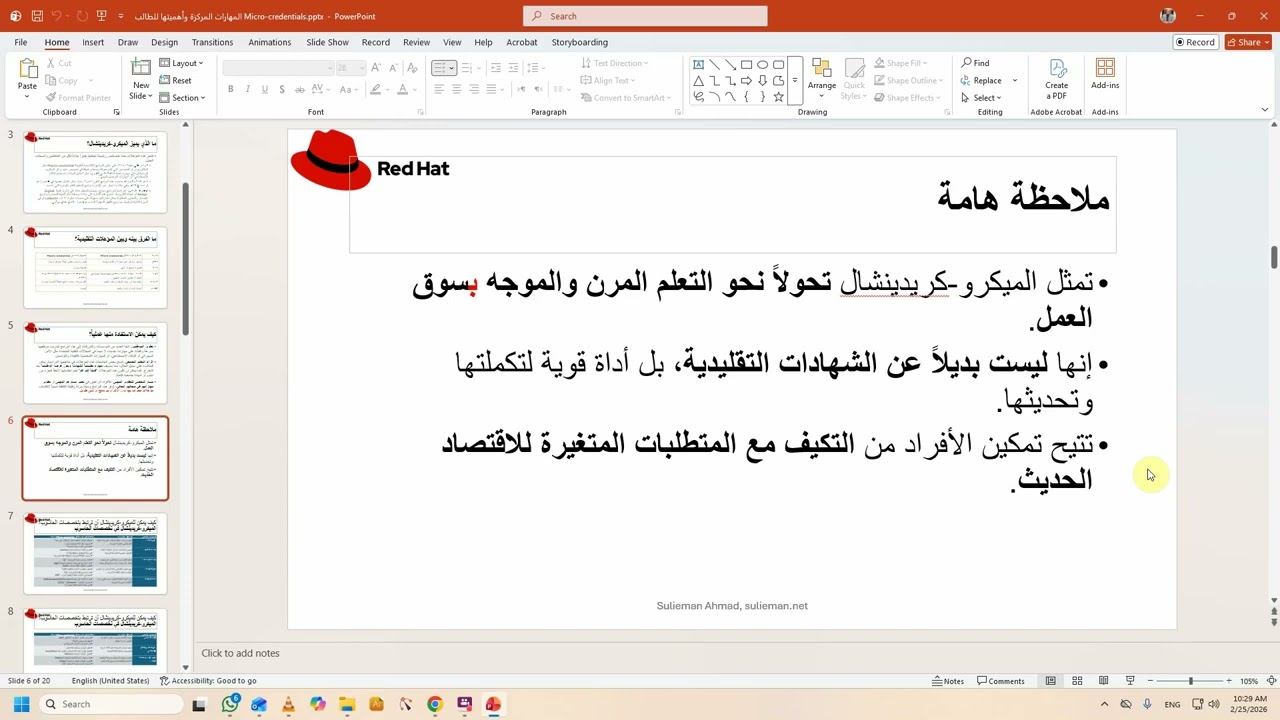The width and height of the screenshot is (1280, 720).
Task: Click to add notes area
Action: [240, 653]
